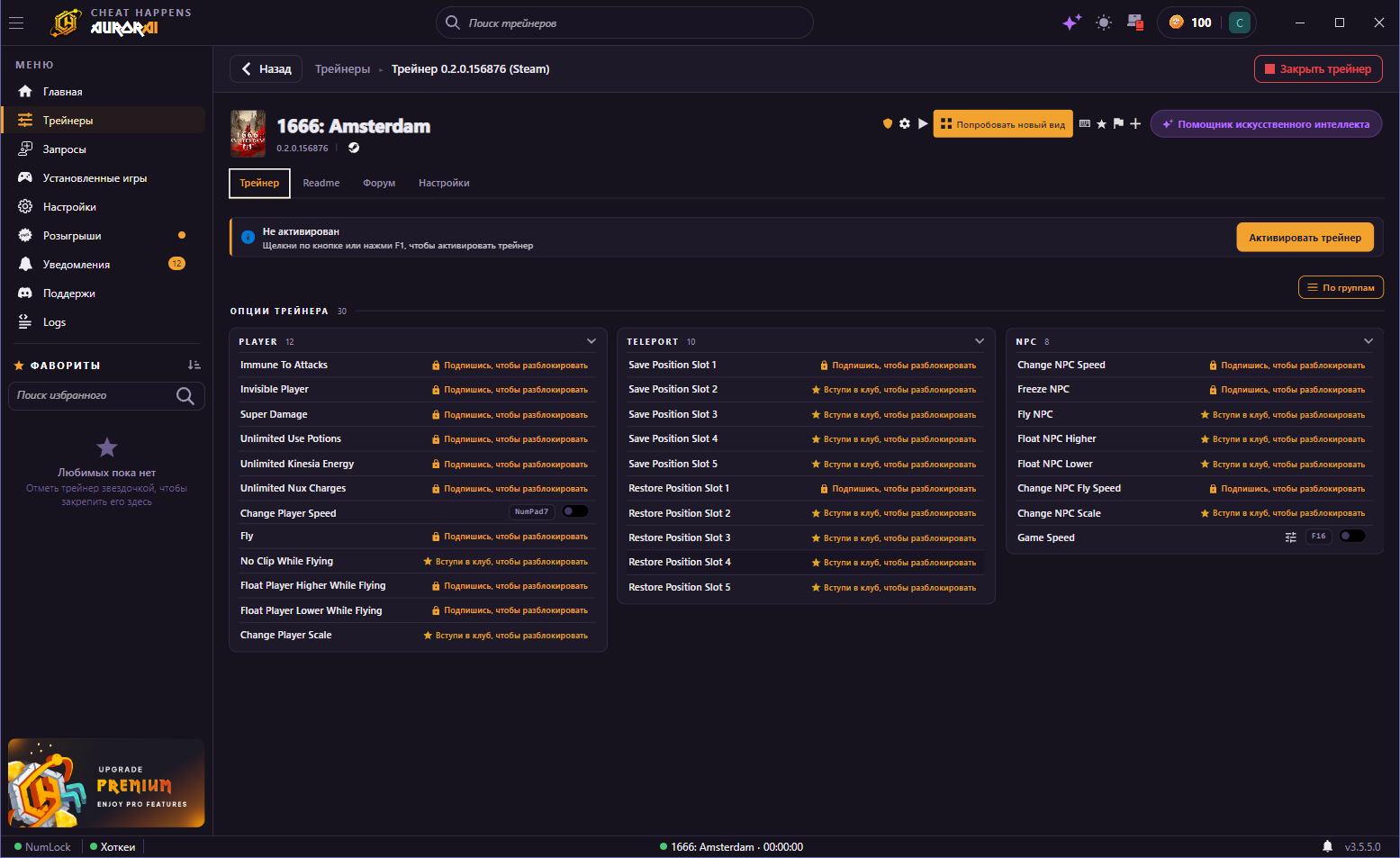Click the favorites sort order icon
This screenshot has width=1400, height=858.
point(194,365)
